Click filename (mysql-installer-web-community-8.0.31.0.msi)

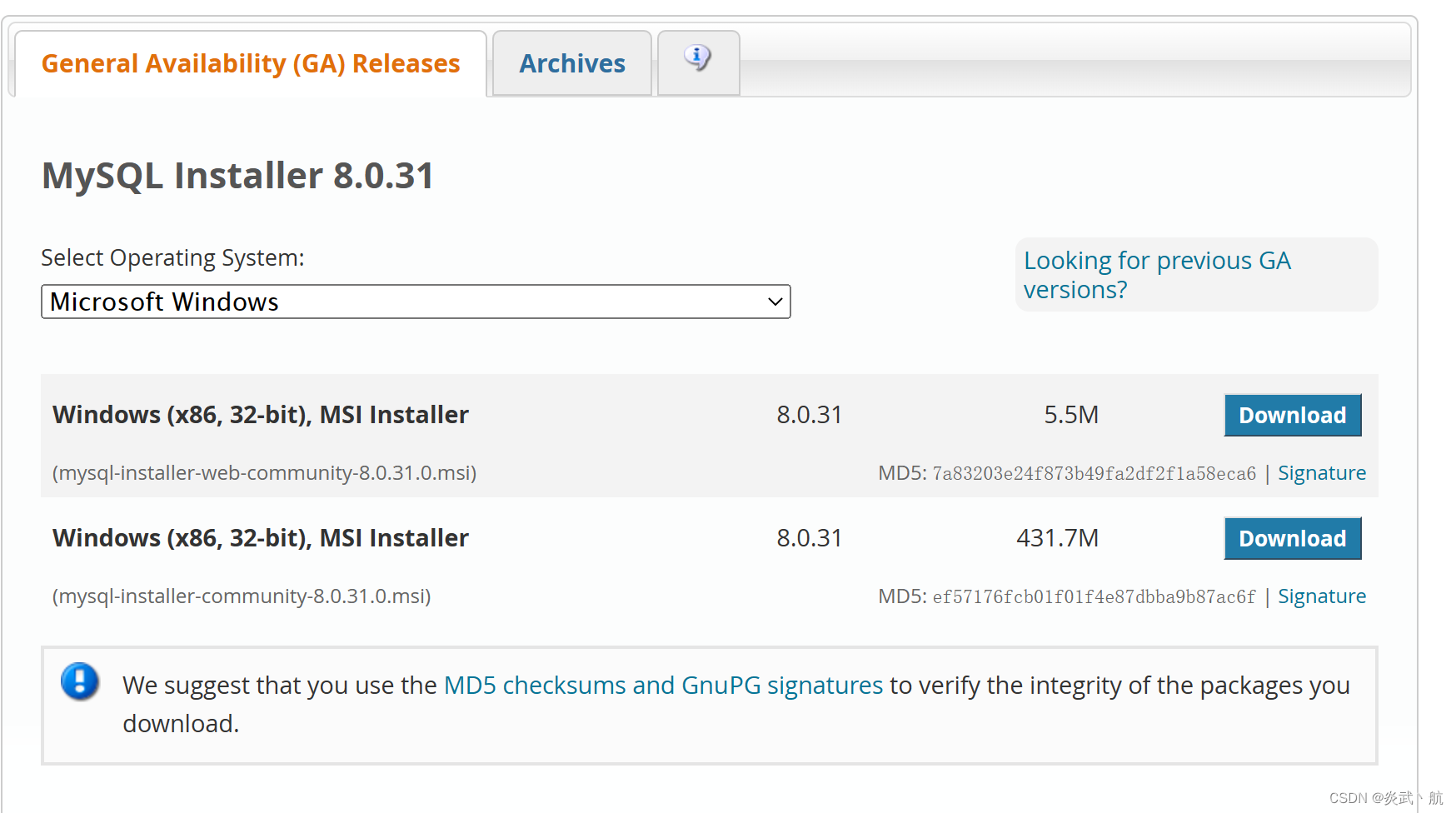[264, 473]
